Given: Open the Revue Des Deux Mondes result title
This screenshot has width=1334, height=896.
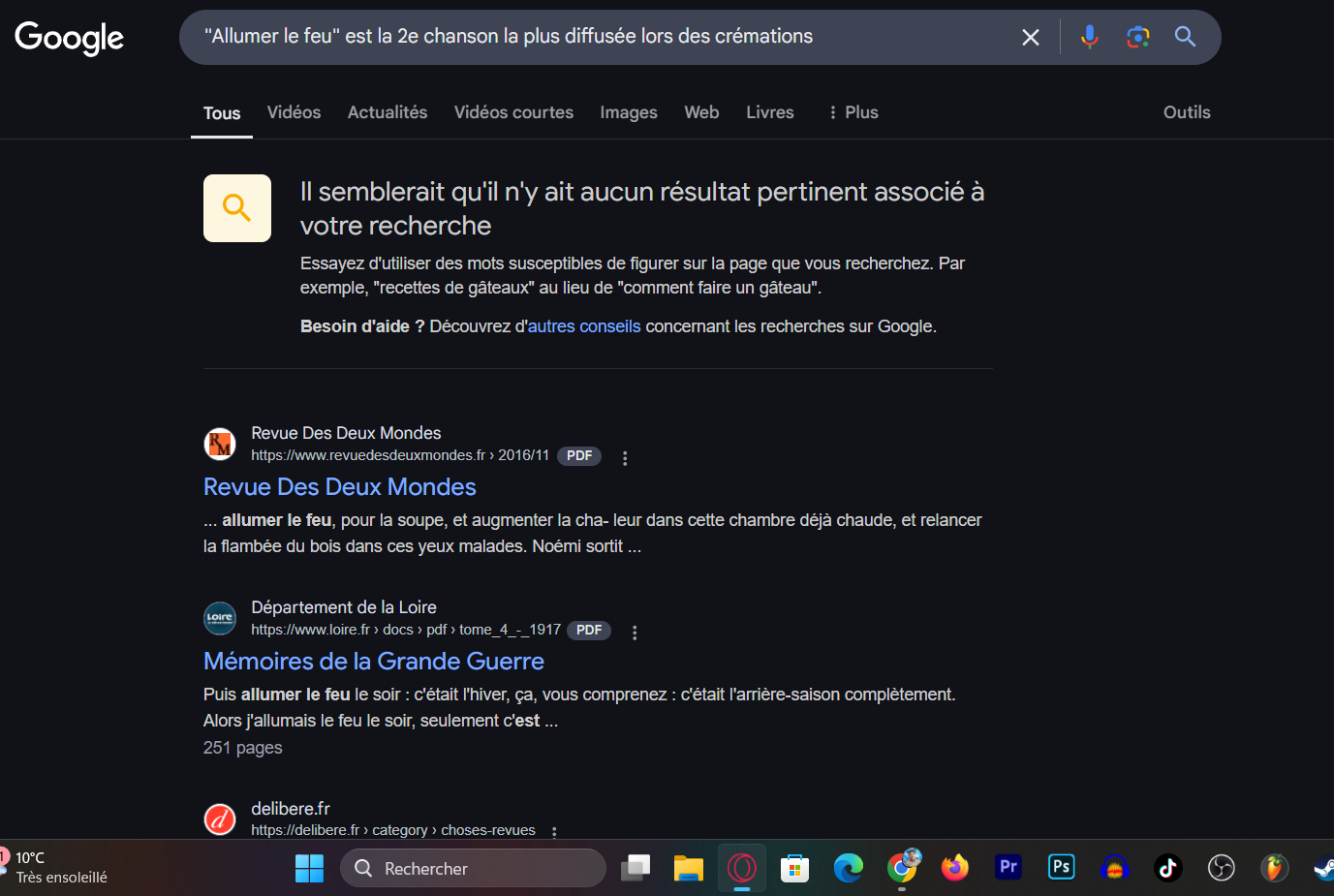Looking at the screenshot, I should [340, 487].
